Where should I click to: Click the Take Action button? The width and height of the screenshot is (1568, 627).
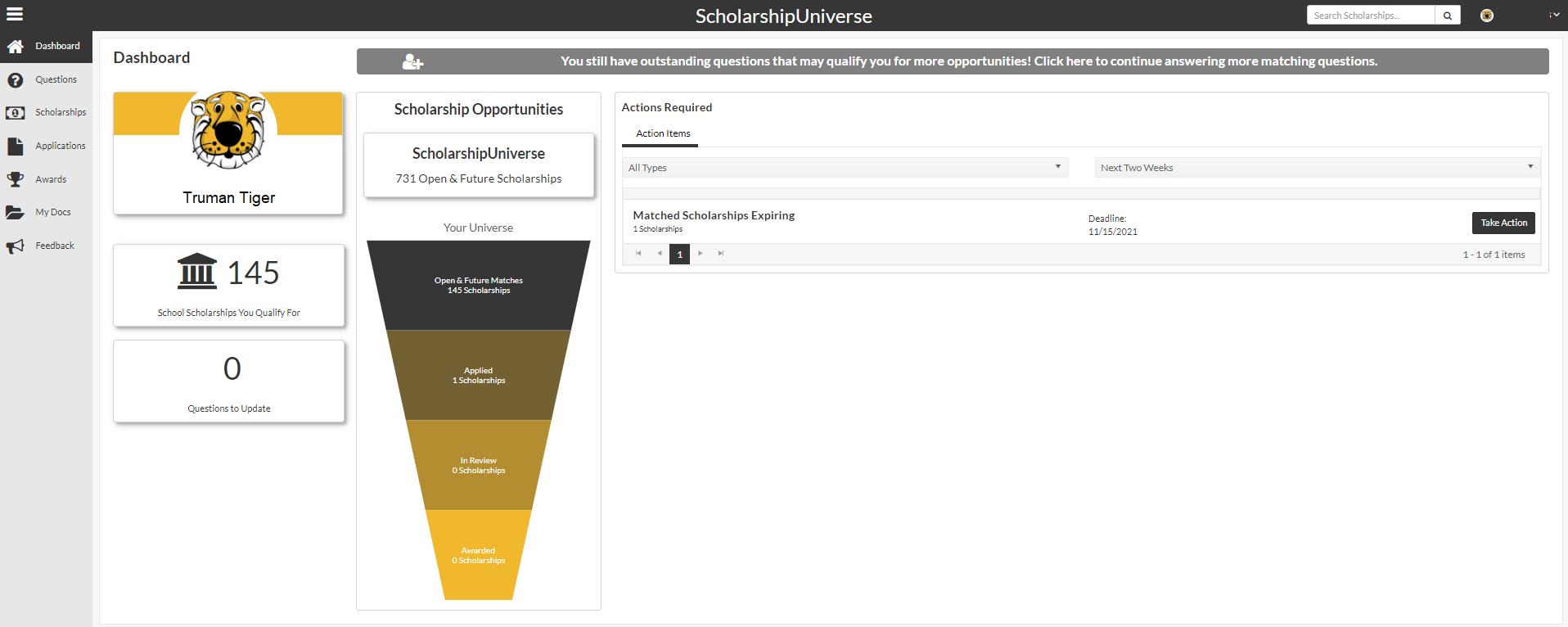click(x=1503, y=223)
